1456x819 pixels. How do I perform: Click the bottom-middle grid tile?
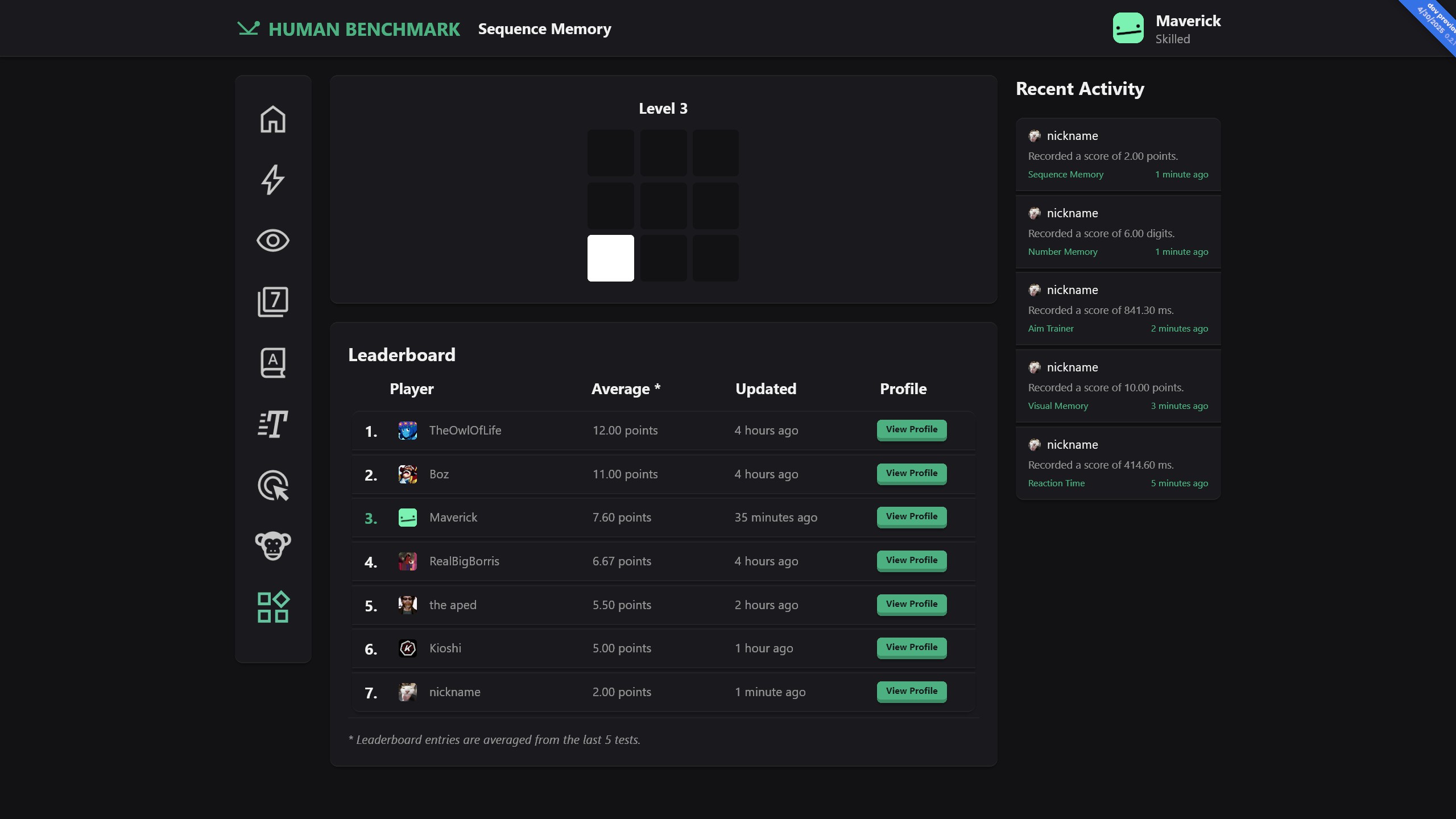pos(663,258)
